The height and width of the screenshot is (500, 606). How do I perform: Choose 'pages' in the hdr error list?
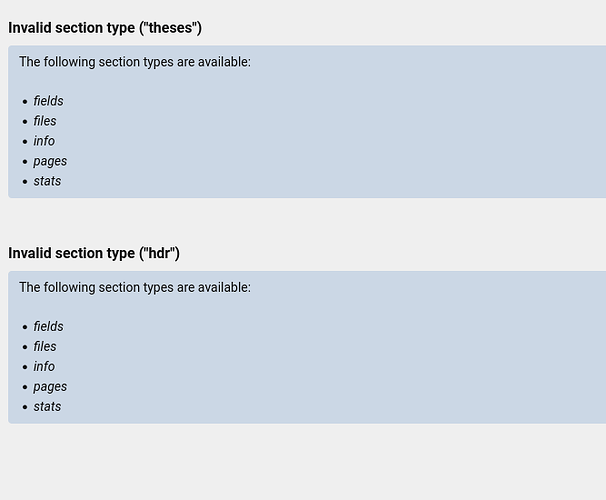pyautogui.click(x=50, y=386)
